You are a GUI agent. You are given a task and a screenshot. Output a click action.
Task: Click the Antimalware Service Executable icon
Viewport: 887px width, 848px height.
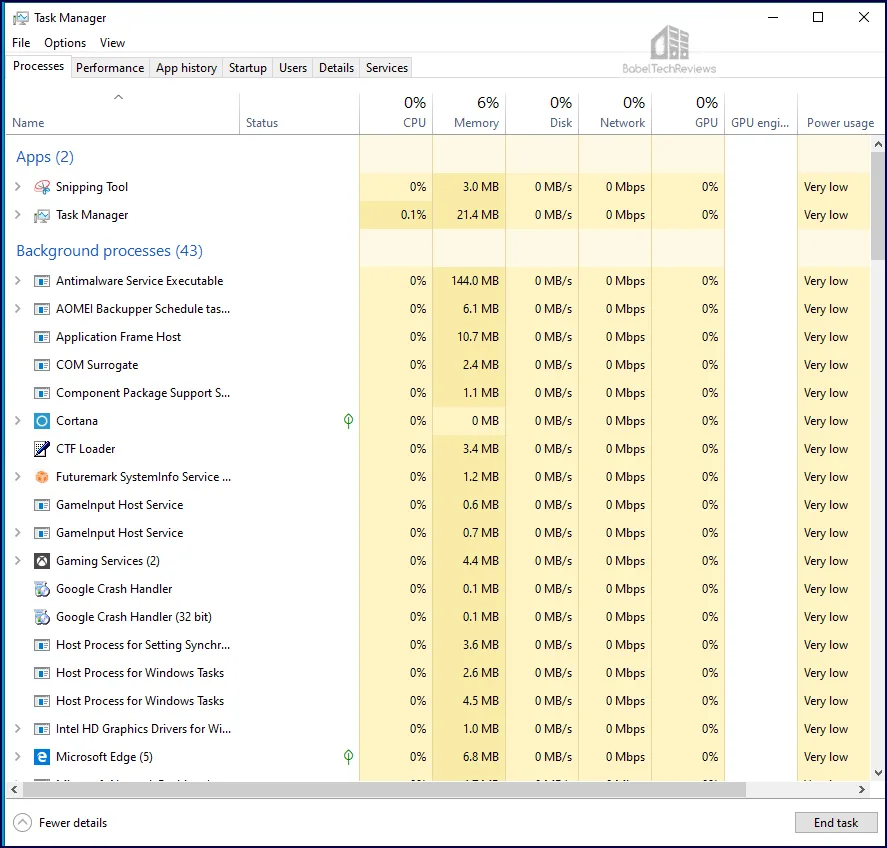[x=42, y=281]
